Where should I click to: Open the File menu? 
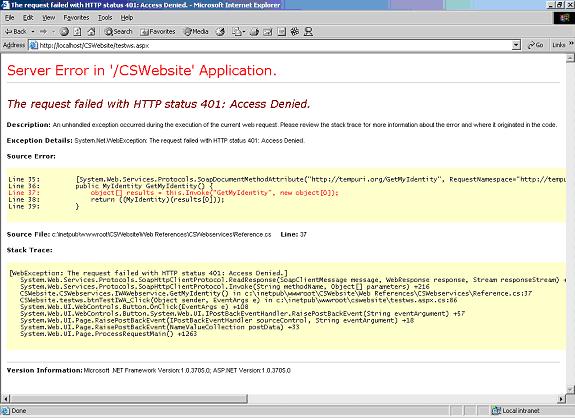(x=10, y=18)
